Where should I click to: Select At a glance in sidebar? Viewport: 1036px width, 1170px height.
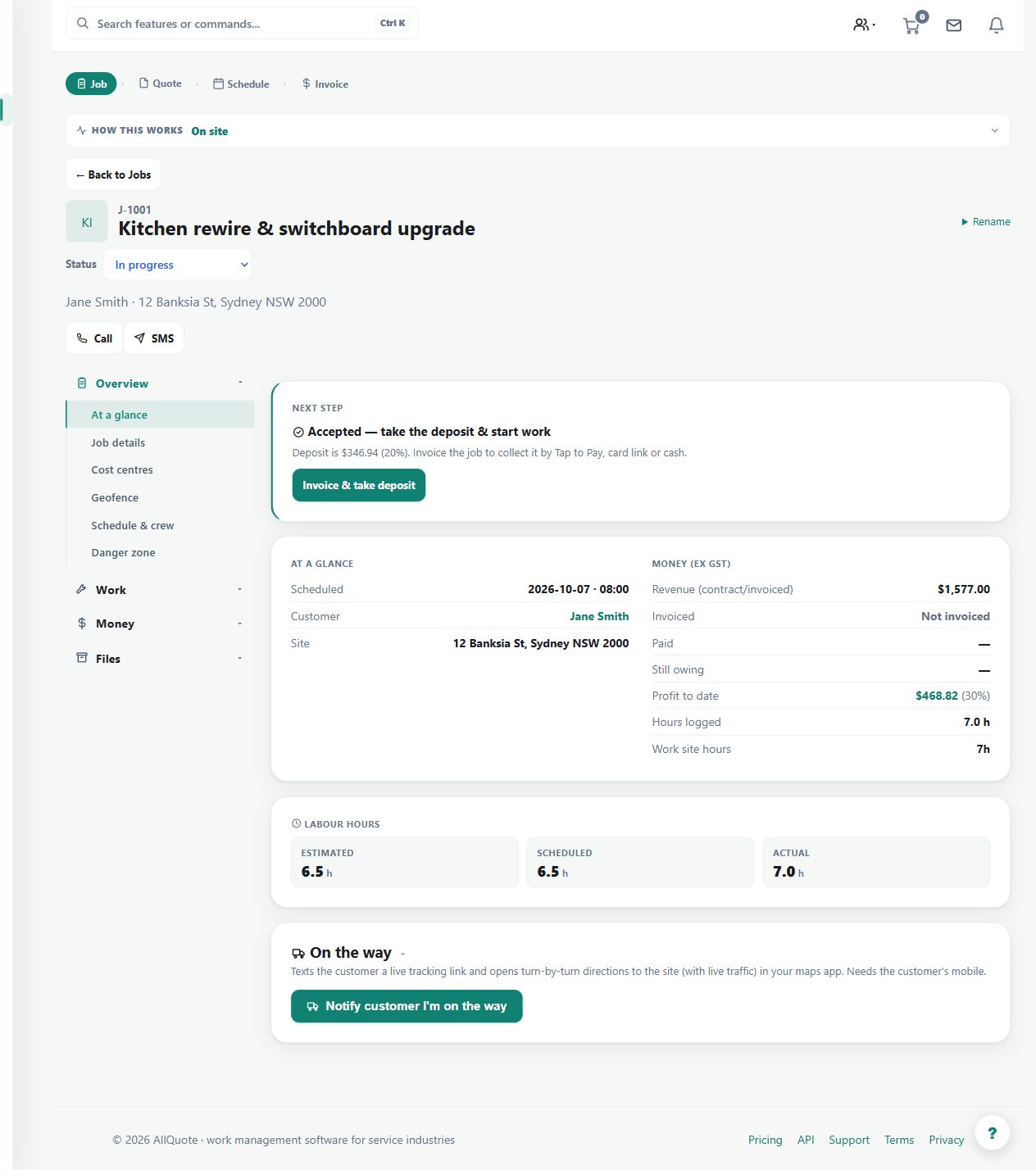[x=160, y=415]
